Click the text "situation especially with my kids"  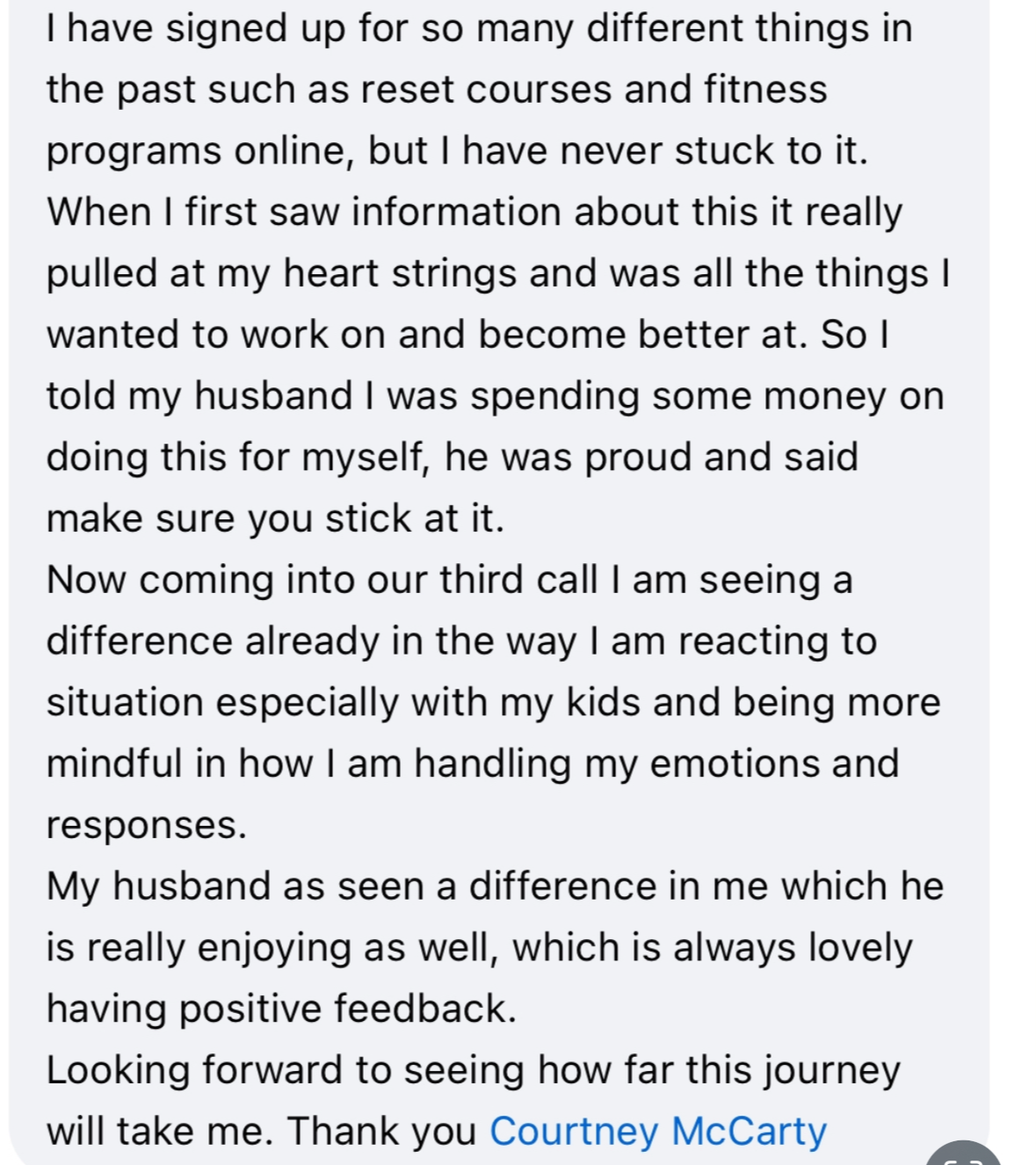pyautogui.click(x=344, y=703)
